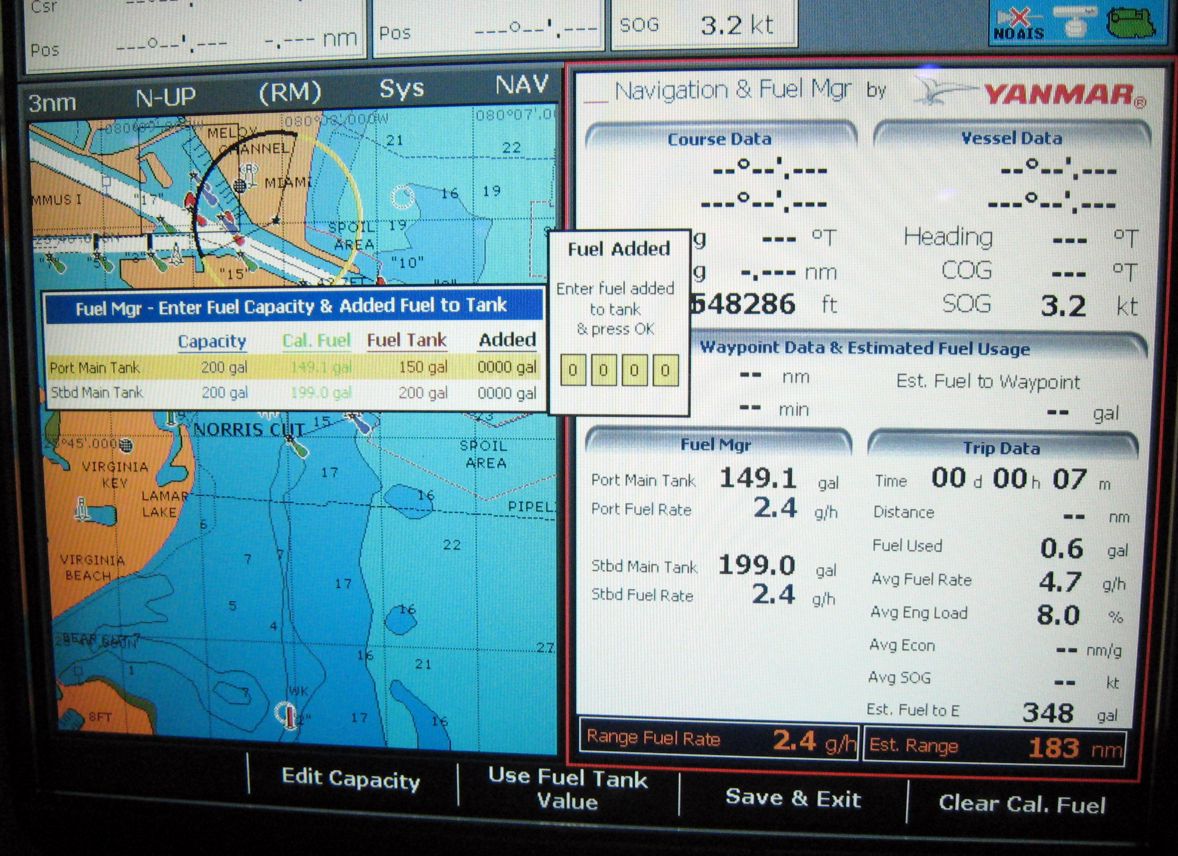Screen dimensions: 1178x856
Task: Select third digit of Fuel Added
Action: click(634, 371)
